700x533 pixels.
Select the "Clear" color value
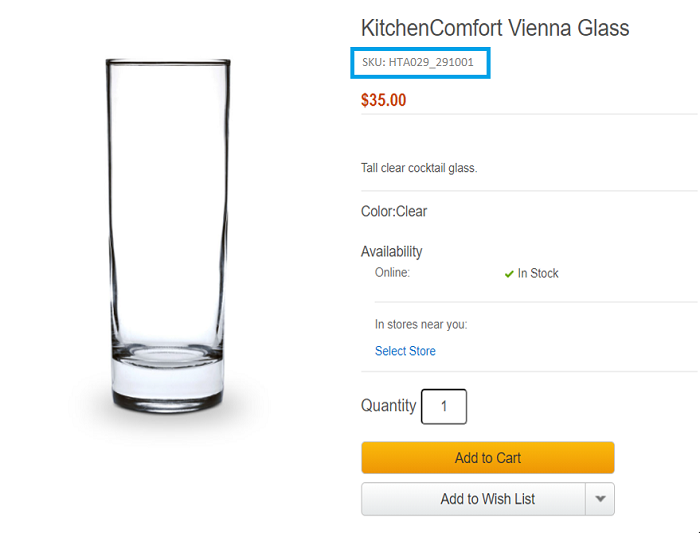click(x=412, y=212)
